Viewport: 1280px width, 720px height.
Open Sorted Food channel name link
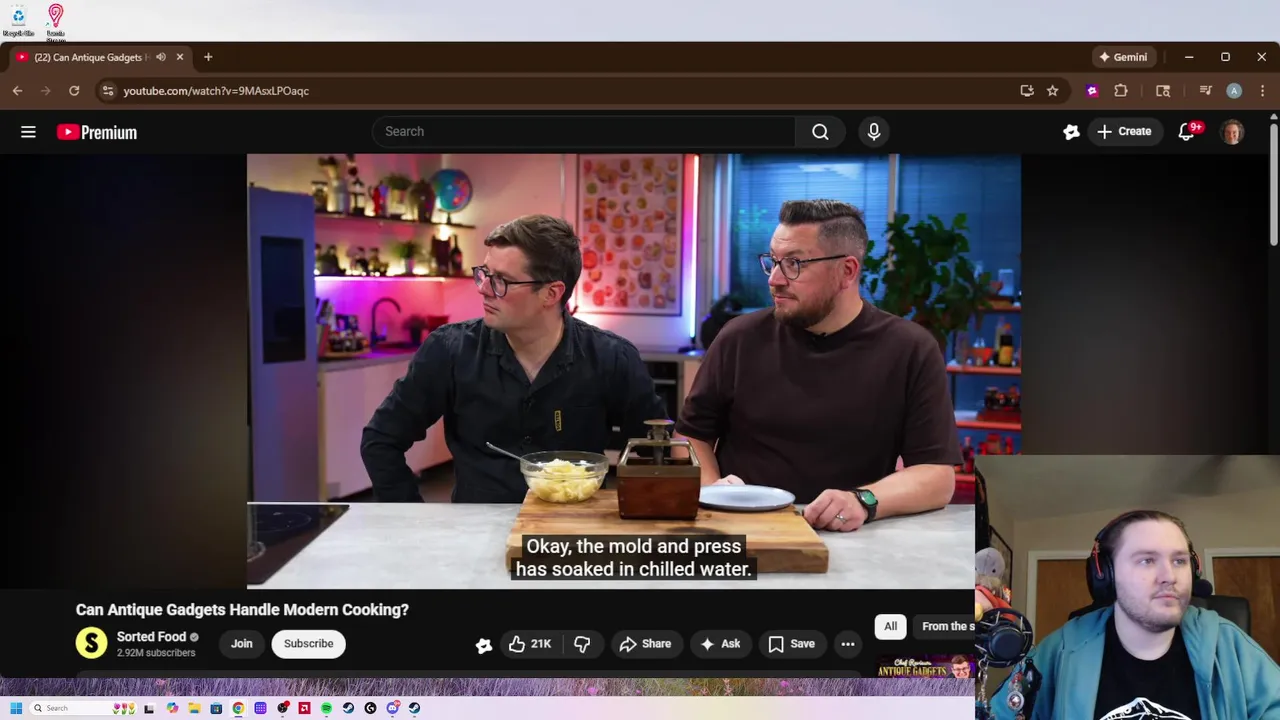click(x=151, y=636)
